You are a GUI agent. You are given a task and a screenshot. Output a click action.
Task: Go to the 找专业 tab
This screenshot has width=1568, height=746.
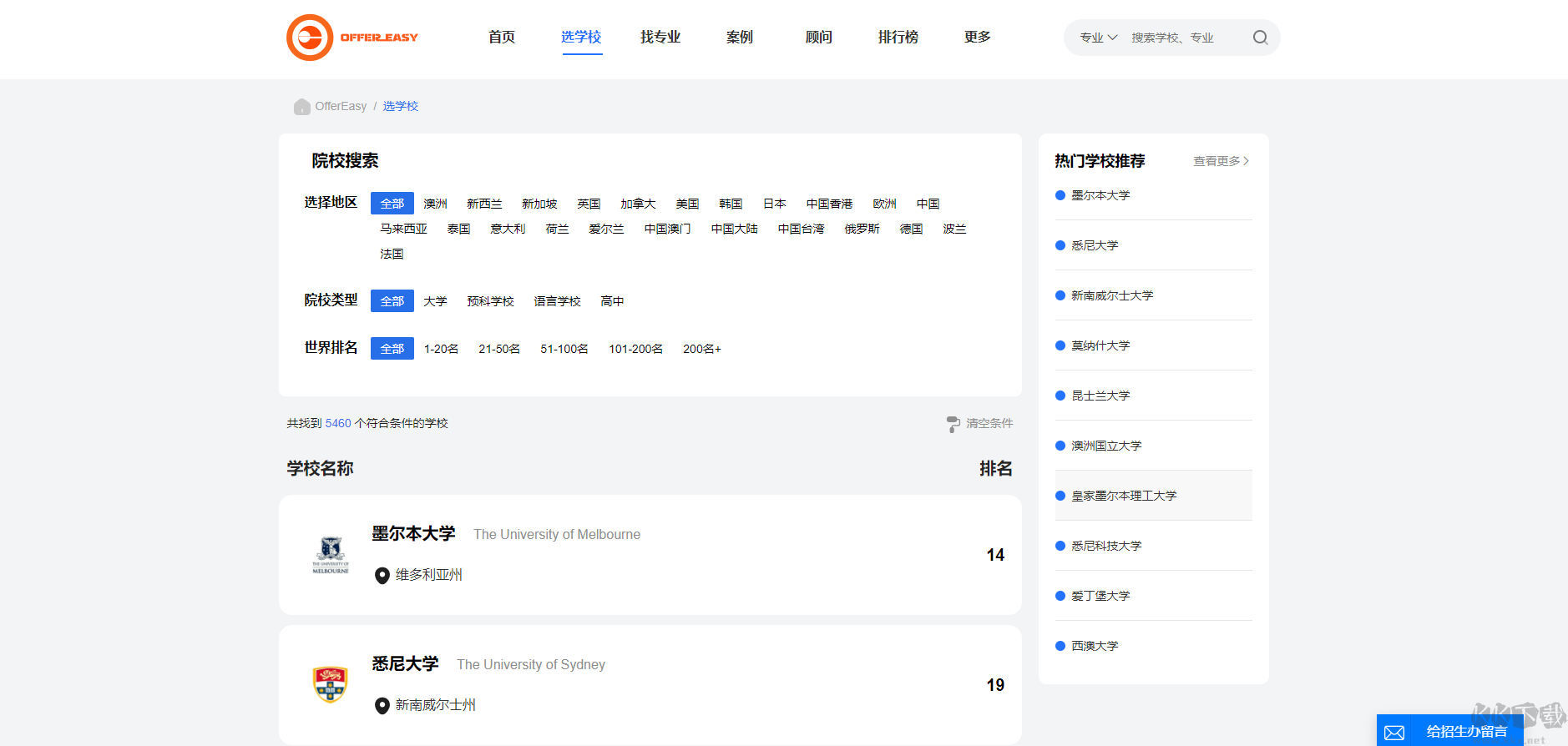pos(660,37)
